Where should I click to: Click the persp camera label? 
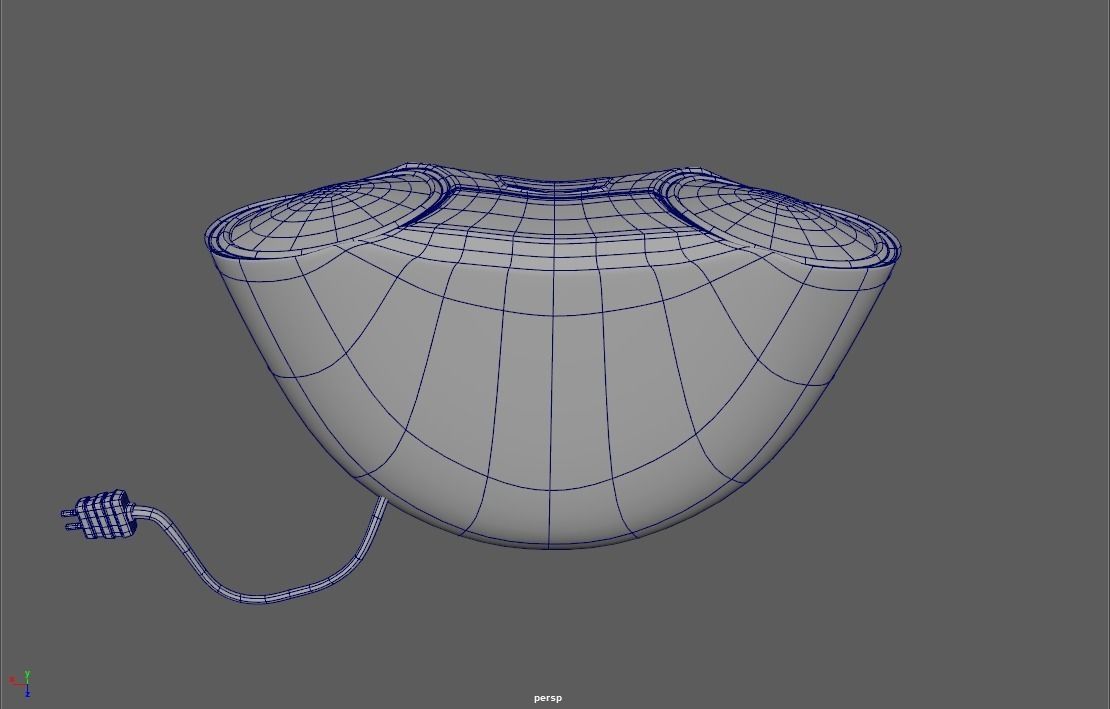[548, 698]
